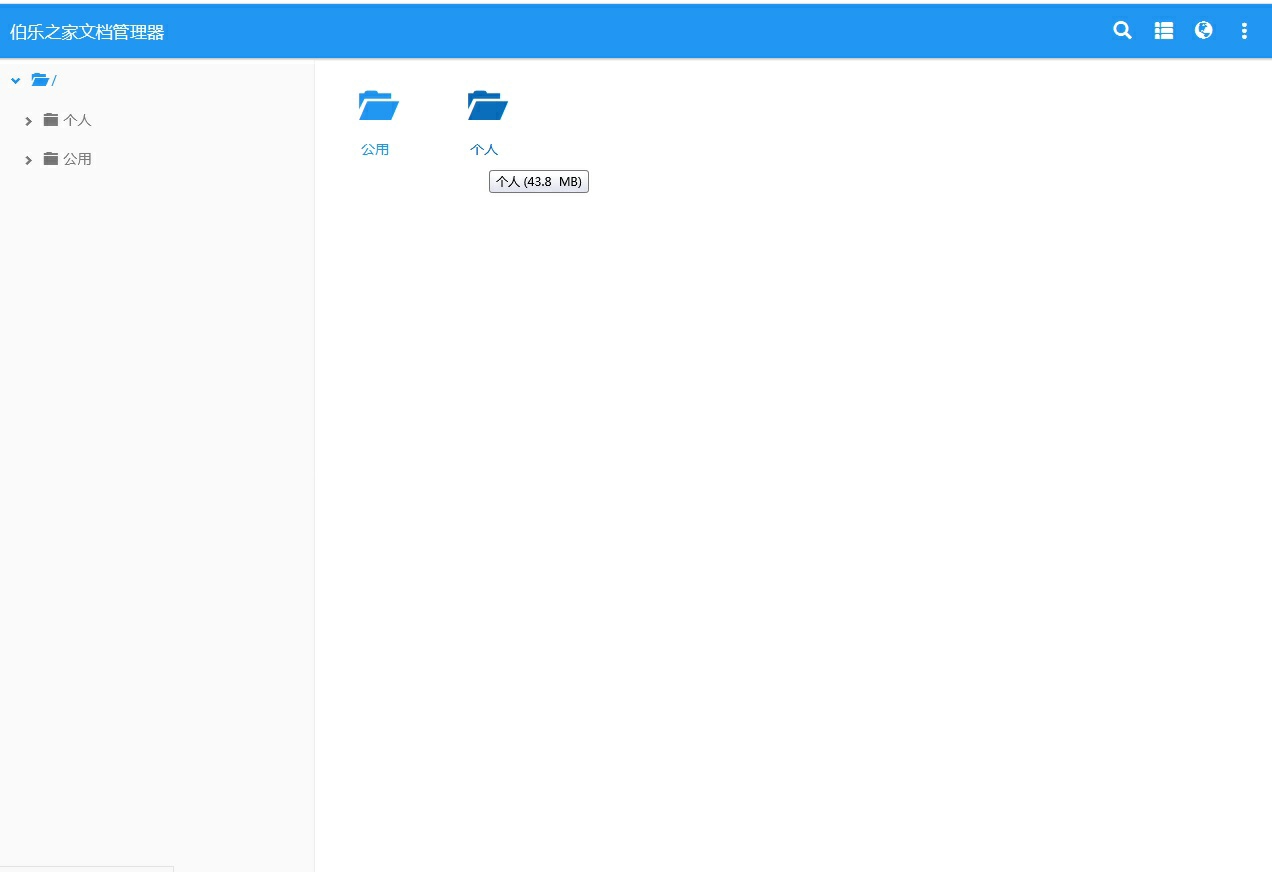This screenshot has width=1272, height=872.
Task: Click the open-folder icon of root node
Action: [x=40, y=80]
